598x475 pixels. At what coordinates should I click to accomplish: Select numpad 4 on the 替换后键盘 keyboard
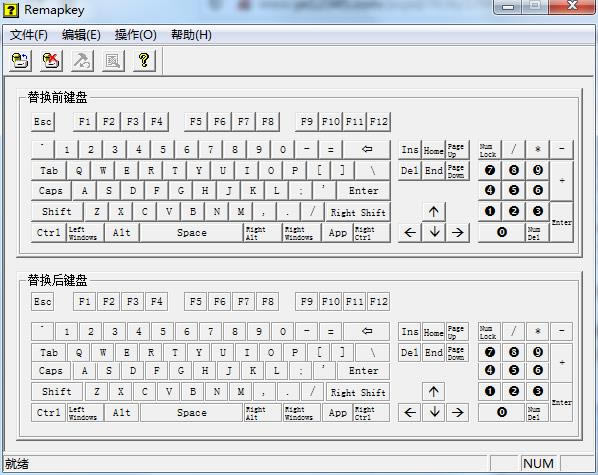click(490, 370)
